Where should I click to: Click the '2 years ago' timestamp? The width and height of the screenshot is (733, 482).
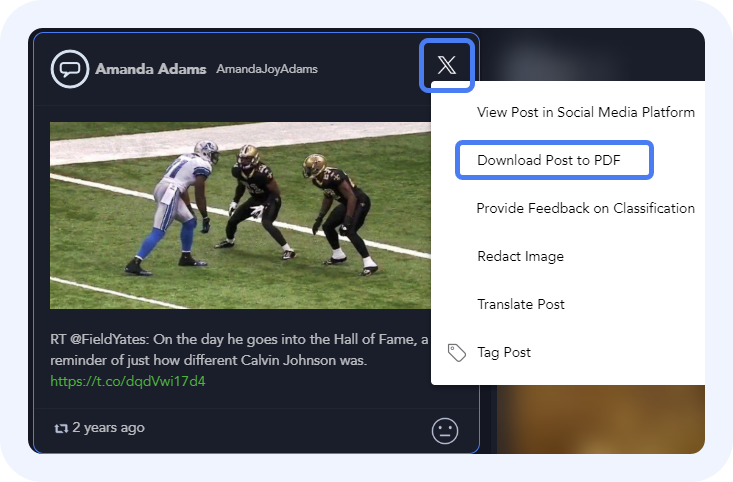click(x=108, y=428)
